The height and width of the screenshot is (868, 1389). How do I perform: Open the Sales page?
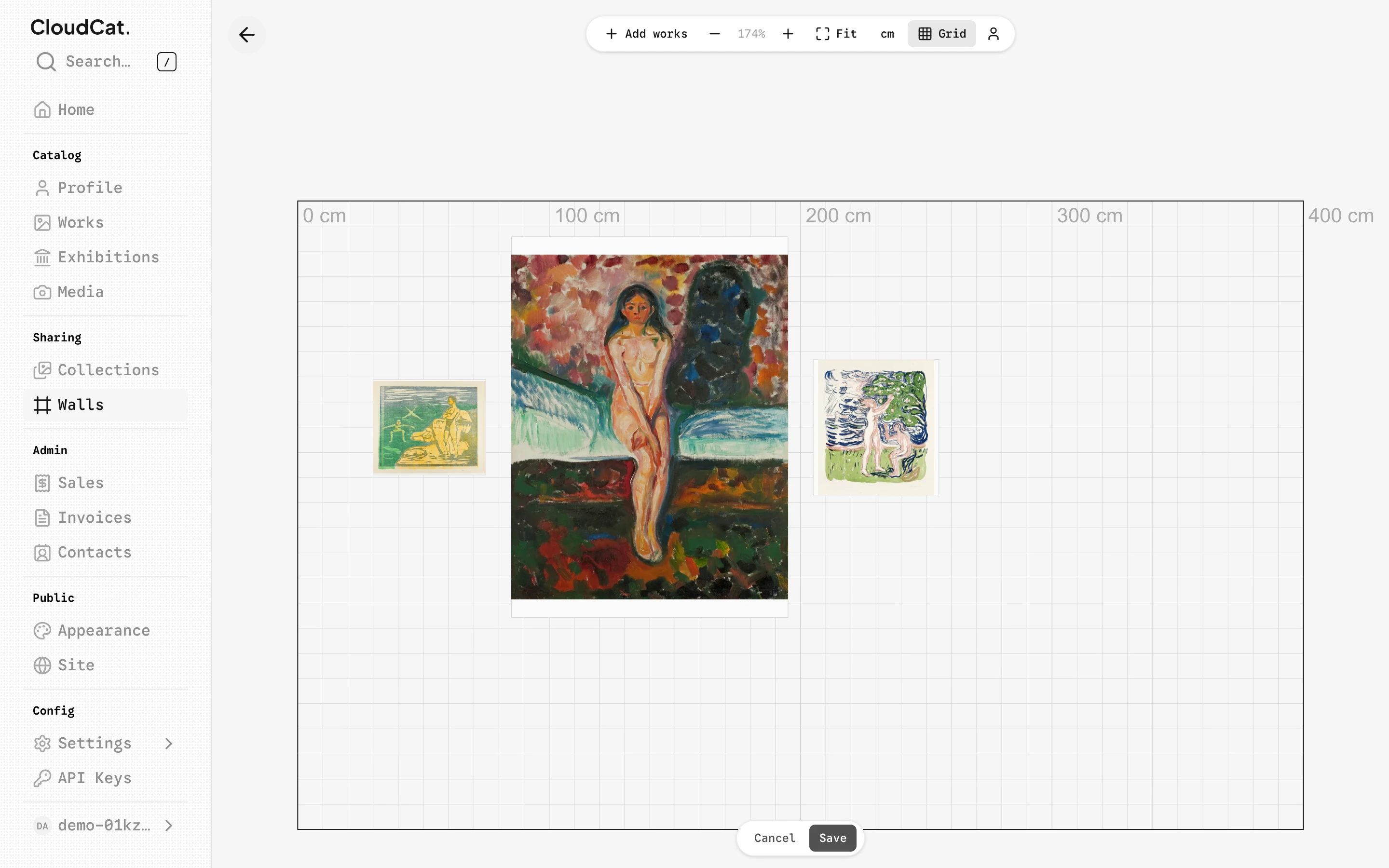click(106, 483)
